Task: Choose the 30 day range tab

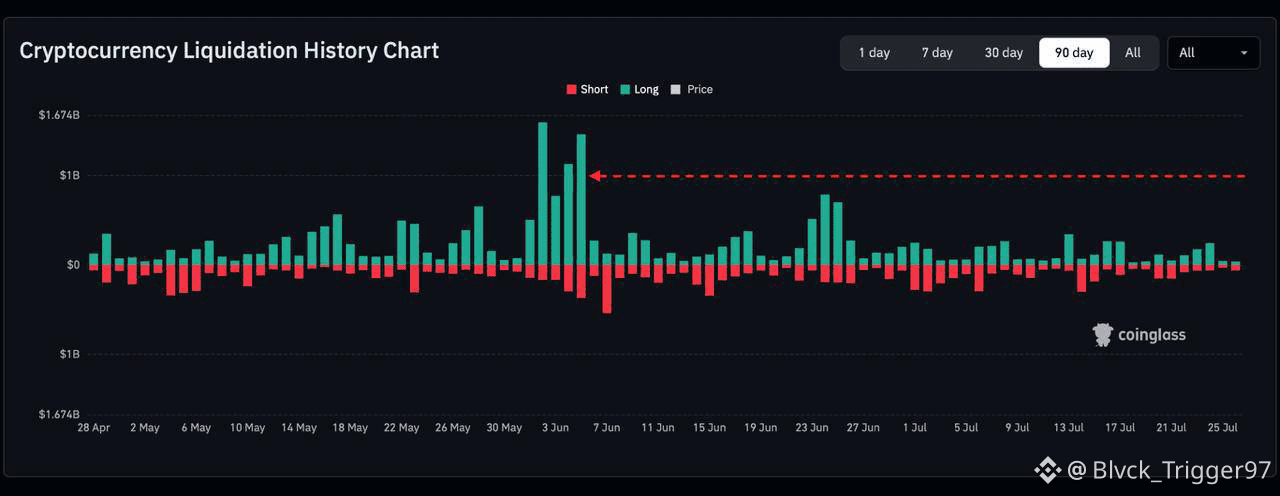Action: pyautogui.click(x=1003, y=53)
